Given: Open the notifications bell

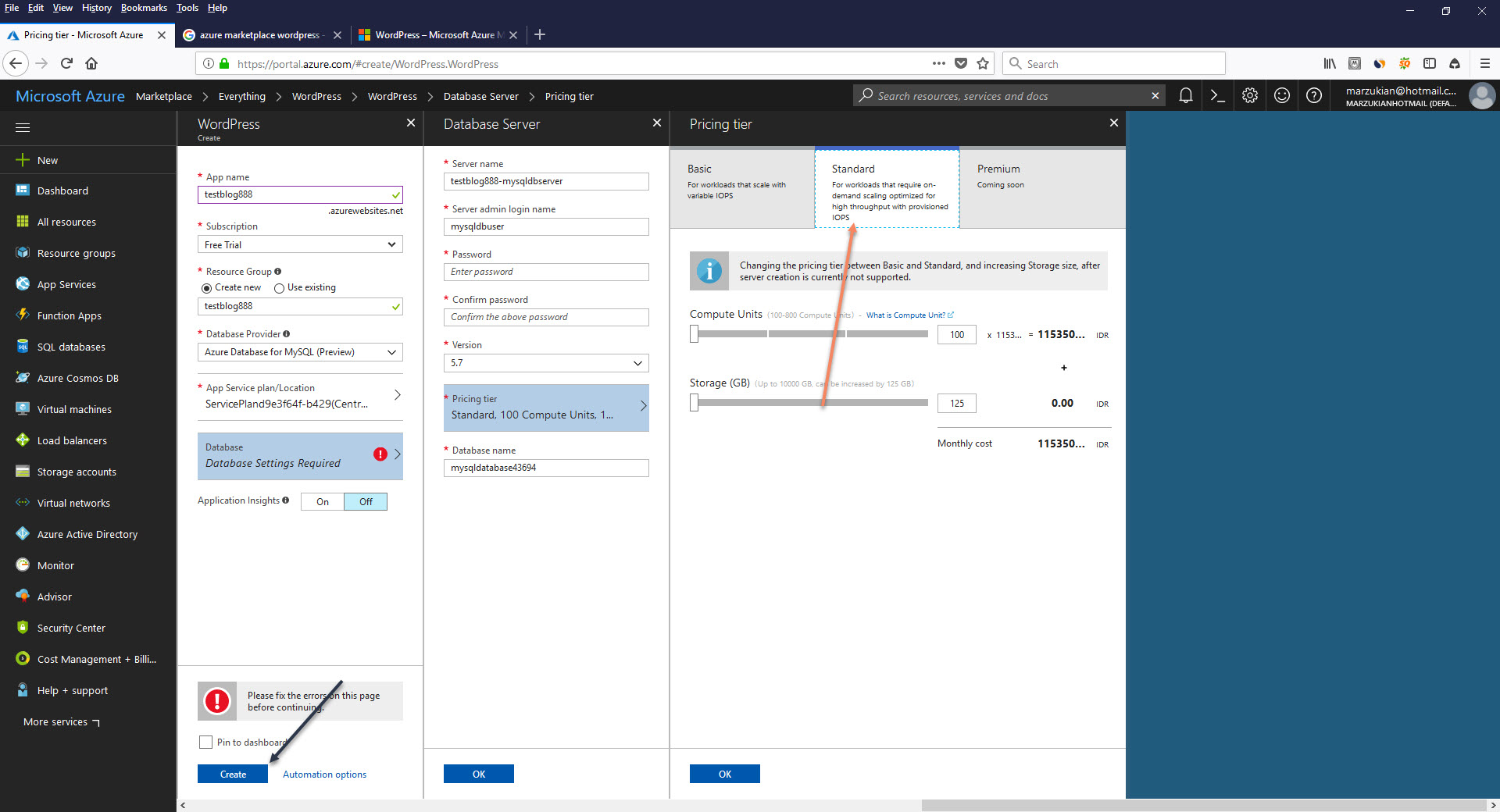Looking at the screenshot, I should (1186, 95).
